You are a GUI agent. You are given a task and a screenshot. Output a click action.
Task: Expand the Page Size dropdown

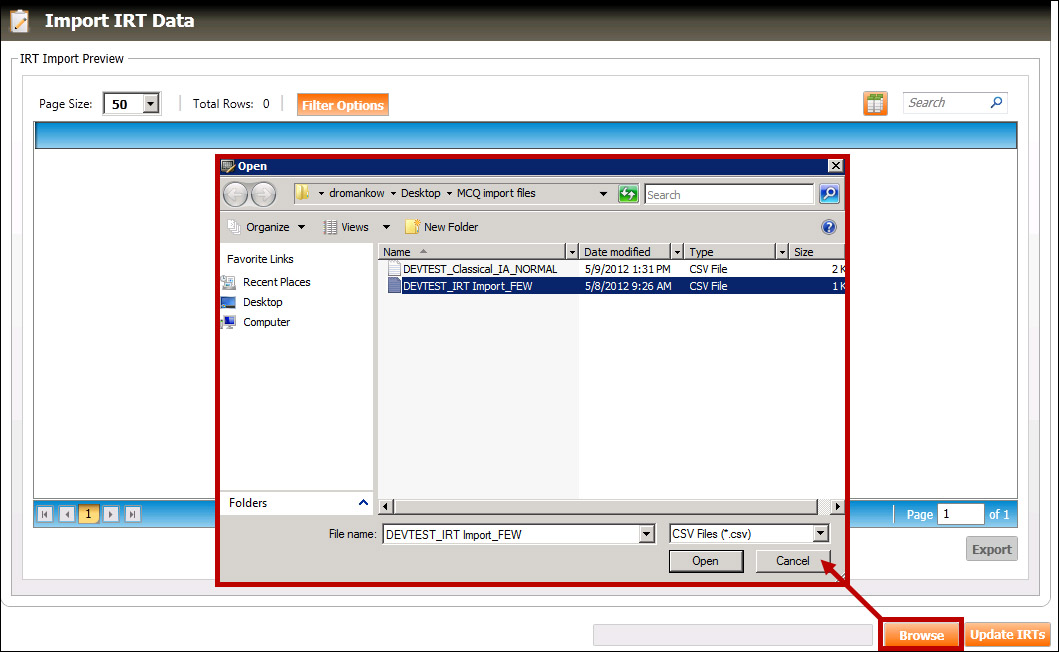(x=151, y=104)
